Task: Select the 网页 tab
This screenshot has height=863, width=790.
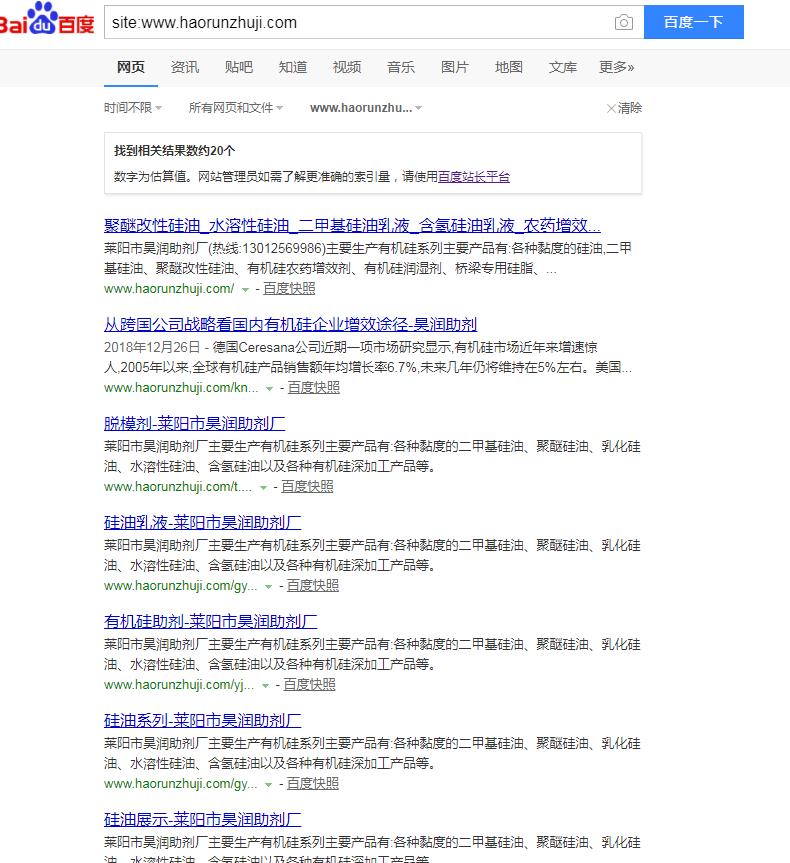Action: 130,67
